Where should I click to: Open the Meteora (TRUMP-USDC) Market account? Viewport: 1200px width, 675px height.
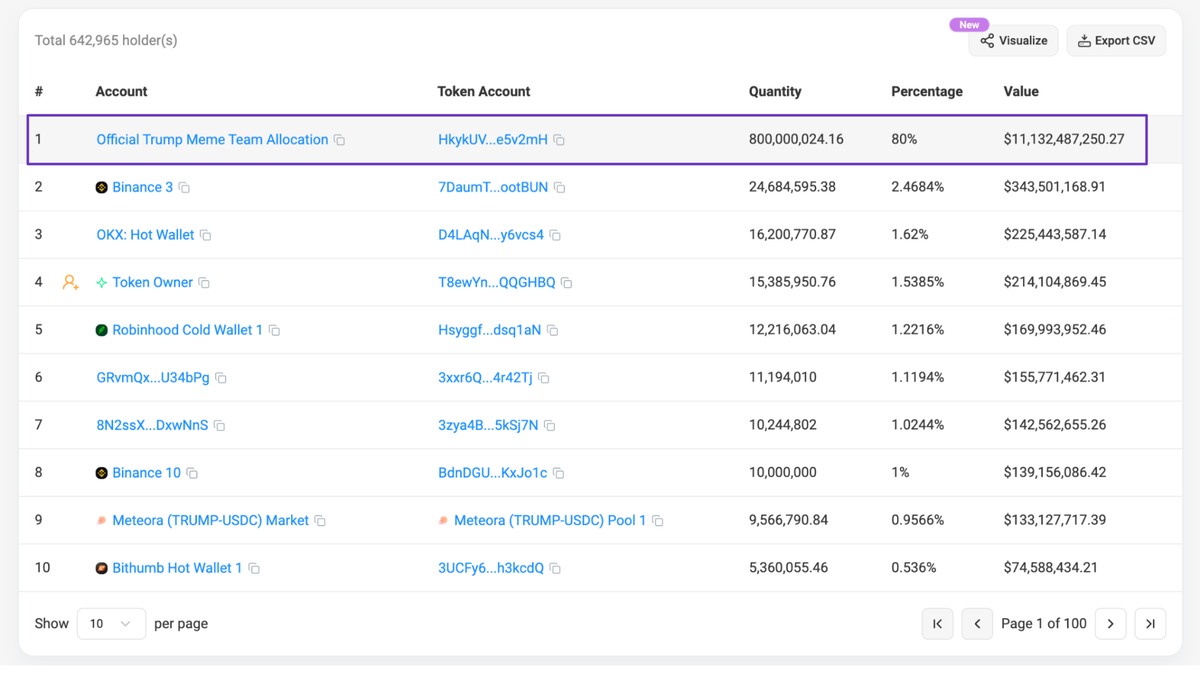coord(211,521)
